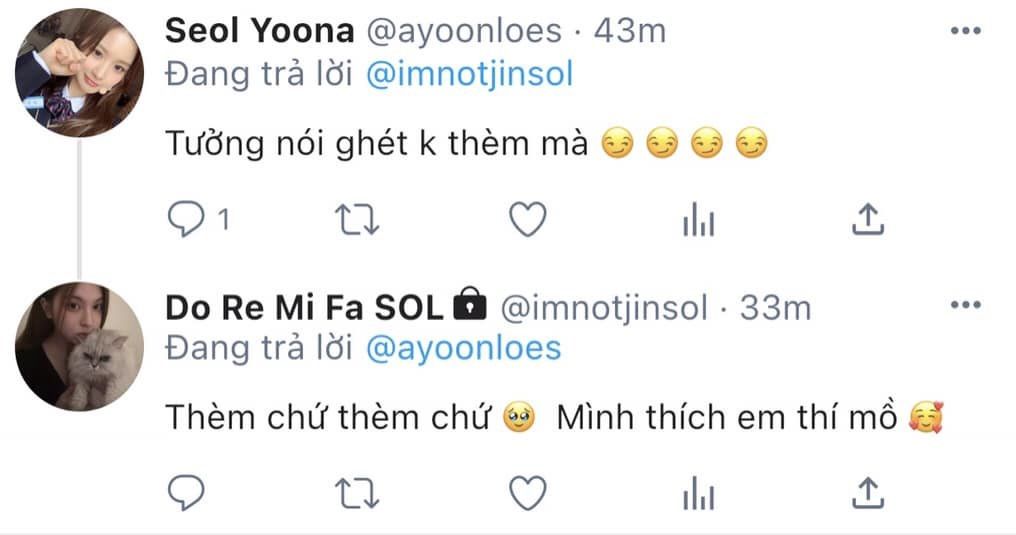Open Do Re Mi Fa SOL's avatar with cat
Screen dimensions: 1016x535
point(79,345)
